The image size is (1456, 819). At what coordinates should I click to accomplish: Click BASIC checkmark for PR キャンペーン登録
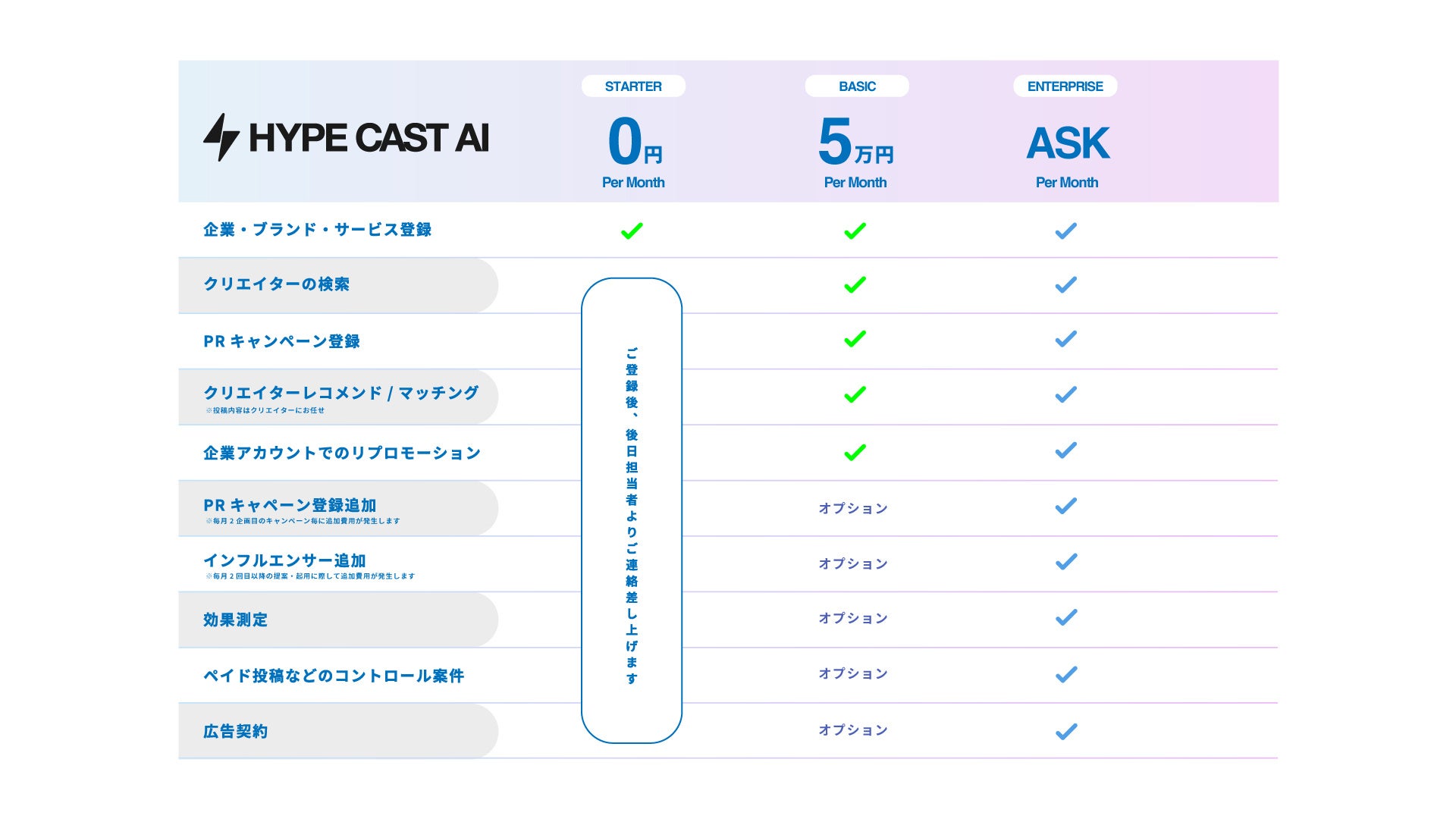coord(855,339)
